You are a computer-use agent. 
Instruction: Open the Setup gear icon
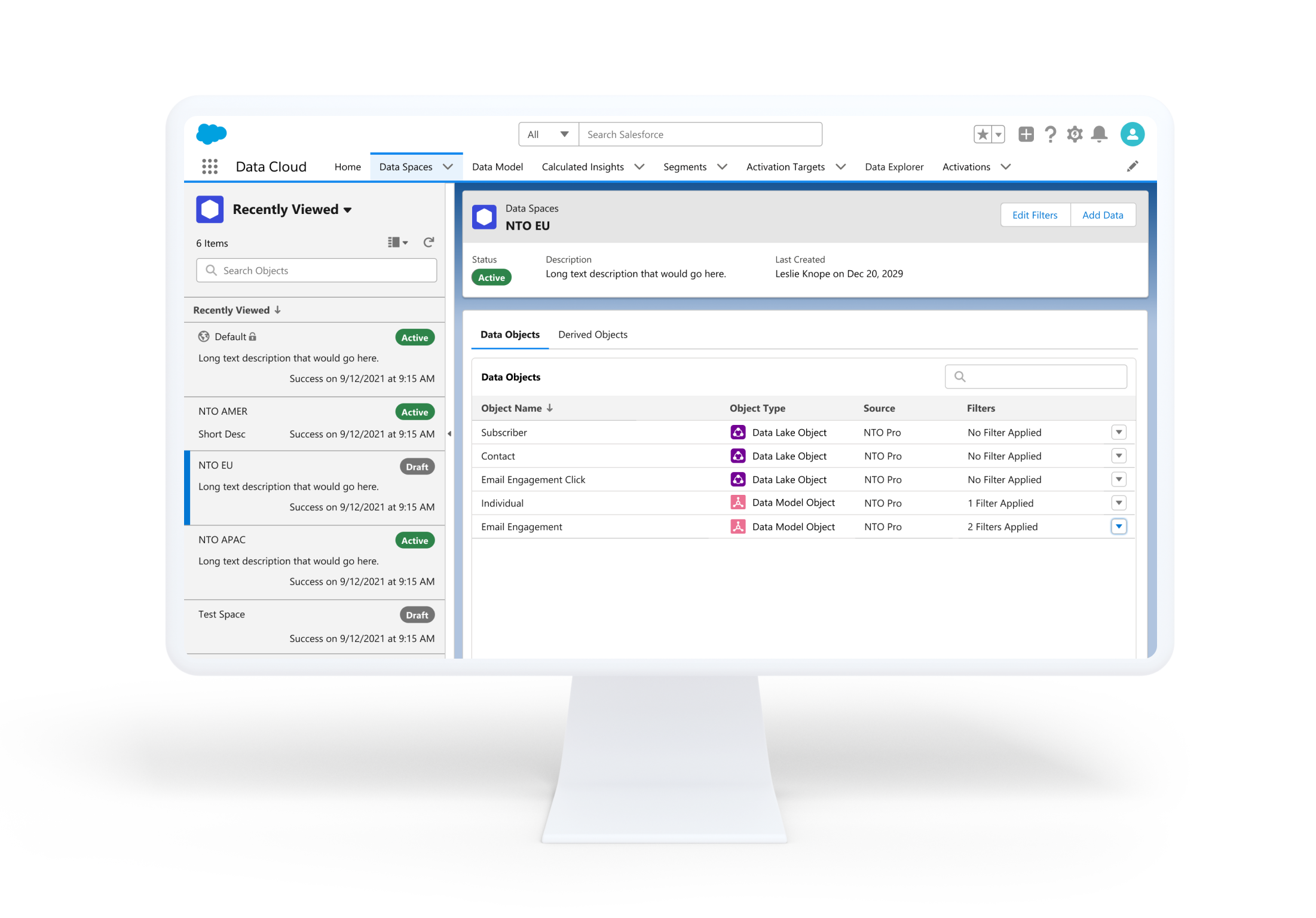(1075, 134)
